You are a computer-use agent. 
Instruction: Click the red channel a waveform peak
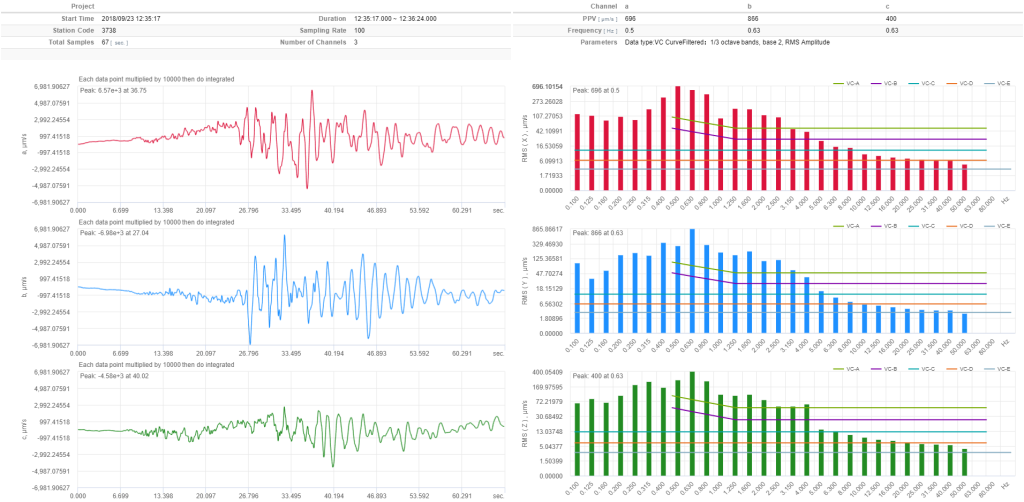[313, 94]
